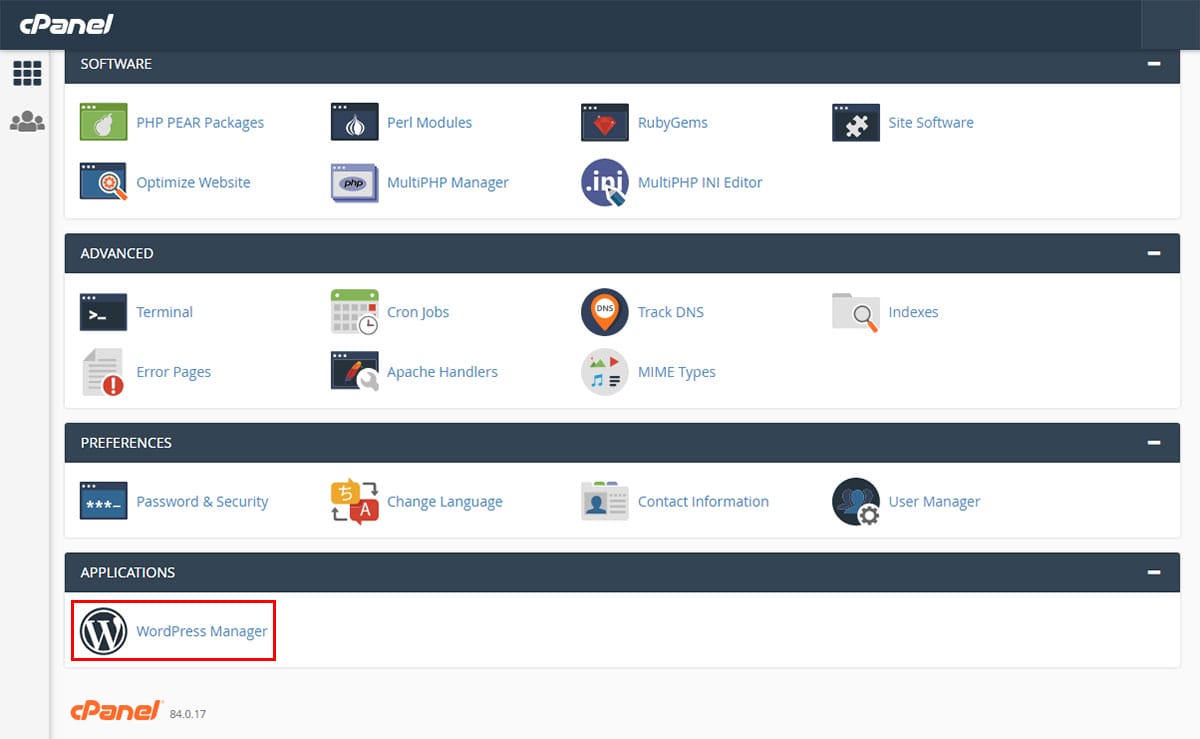Click the Track DNS icon
This screenshot has width=1200, height=739.
tap(605, 312)
